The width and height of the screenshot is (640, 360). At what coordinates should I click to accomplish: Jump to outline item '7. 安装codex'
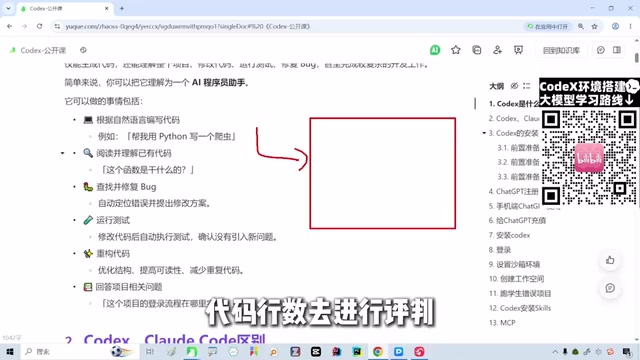(x=509, y=235)
